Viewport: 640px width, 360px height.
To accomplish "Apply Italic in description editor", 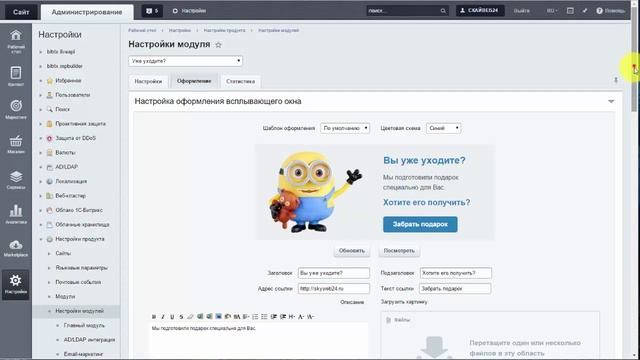I will (163, 317).
